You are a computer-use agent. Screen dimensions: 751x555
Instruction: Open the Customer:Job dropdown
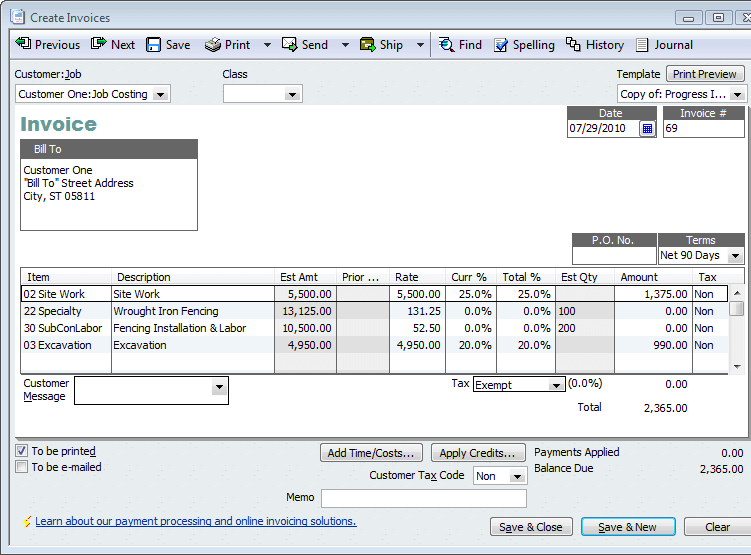pyautogui.click(x=161, y=94)
